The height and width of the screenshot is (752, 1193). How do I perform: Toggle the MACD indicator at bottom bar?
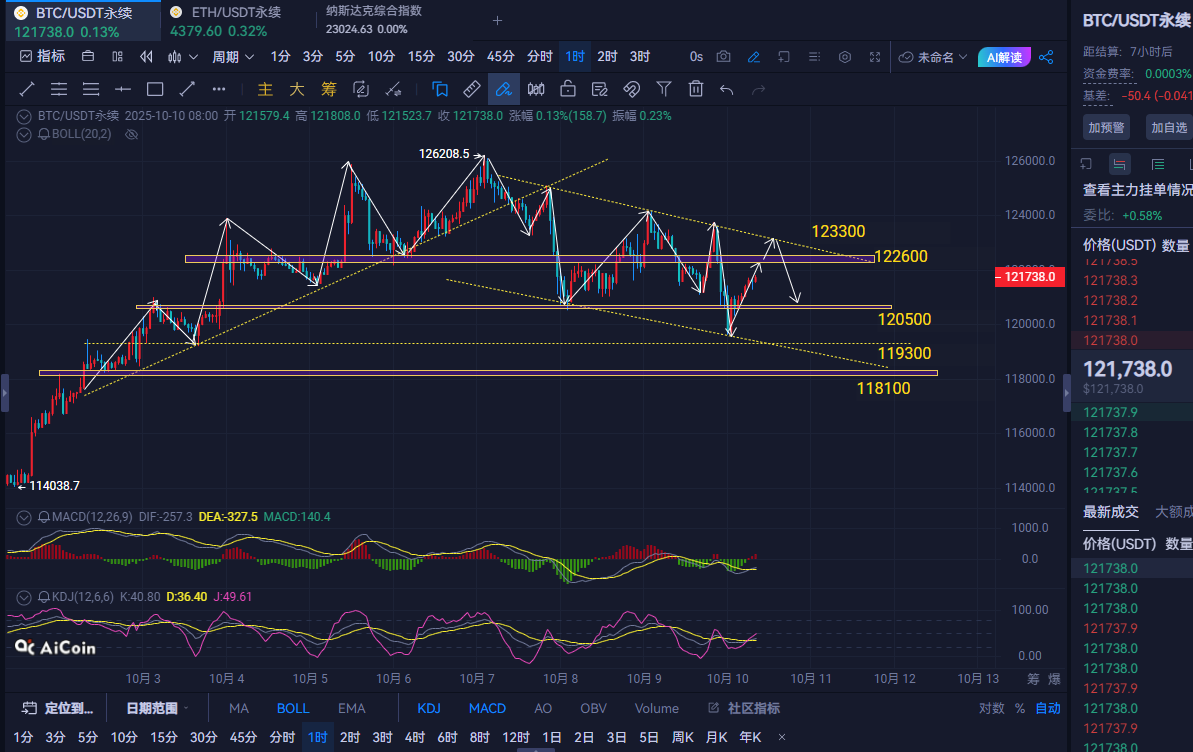[x=487, y=708]
